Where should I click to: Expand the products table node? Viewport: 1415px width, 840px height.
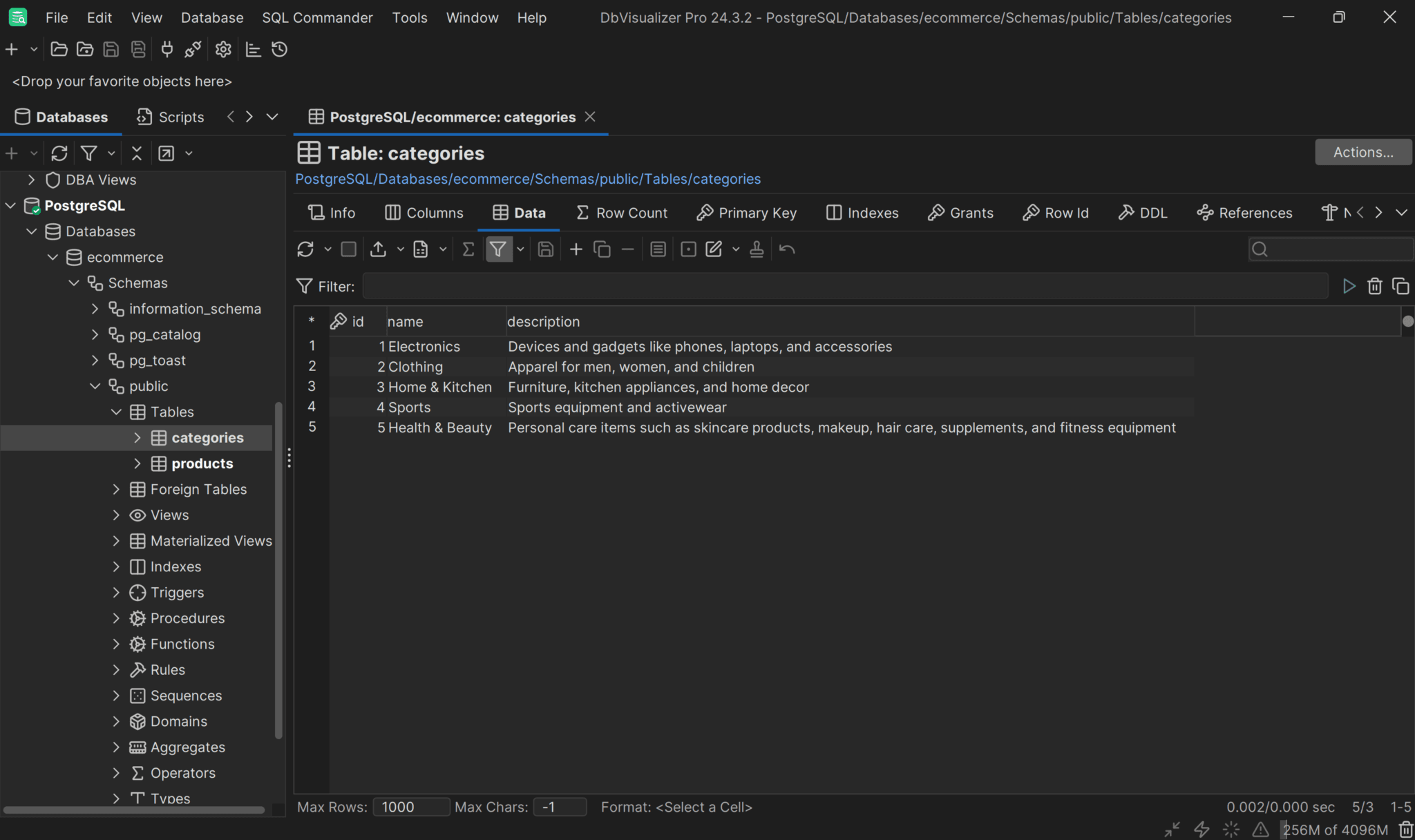[137, 464]
